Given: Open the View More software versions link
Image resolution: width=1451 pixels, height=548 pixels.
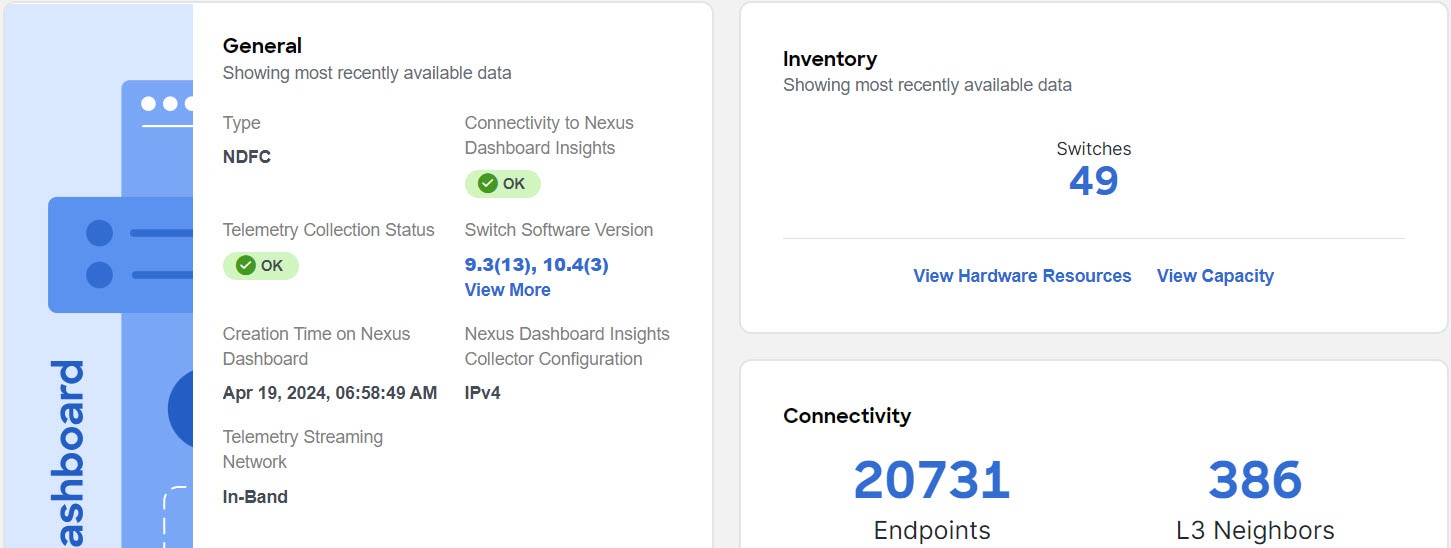Looking at the screenshot, I should click(507, 290).
